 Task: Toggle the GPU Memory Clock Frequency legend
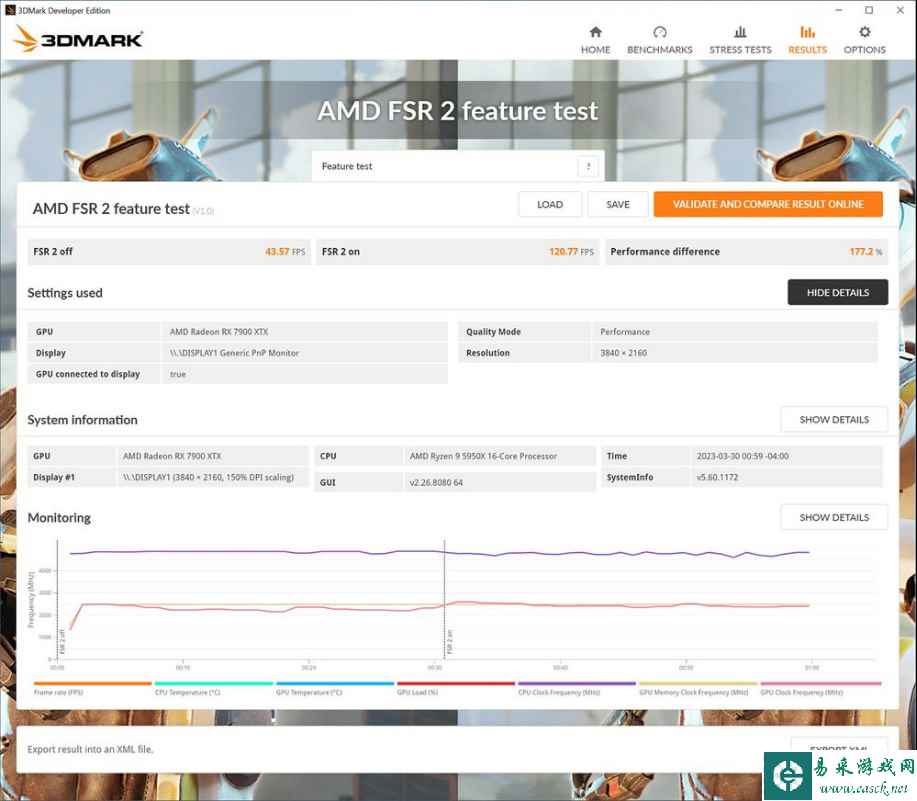tap(698, 688)
